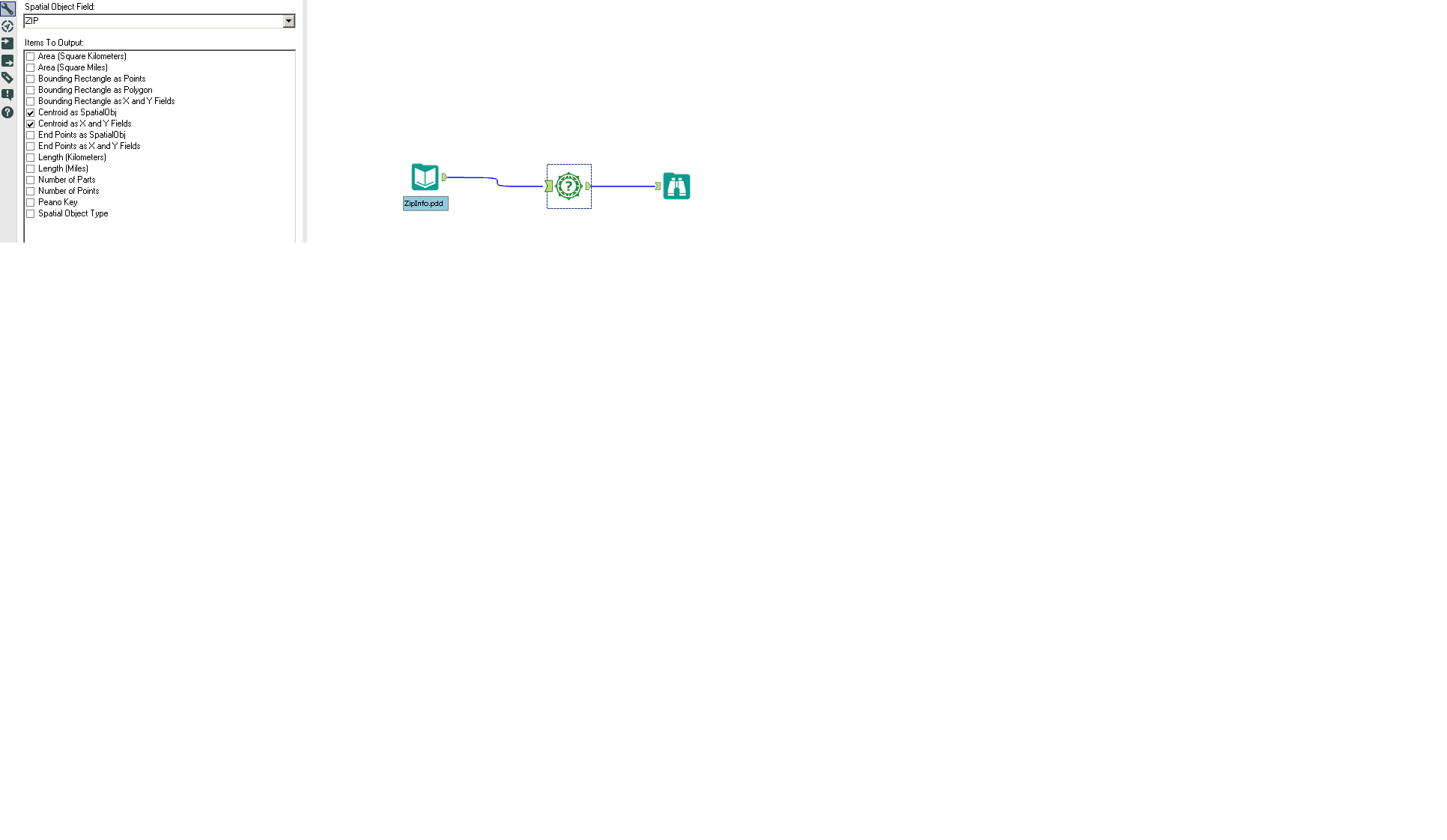Image resolution: width=1447 pixels, height=840 pixels.
Task: Click the Bounding Rectangle as Polygon item
Action: [x=96, y=89]
